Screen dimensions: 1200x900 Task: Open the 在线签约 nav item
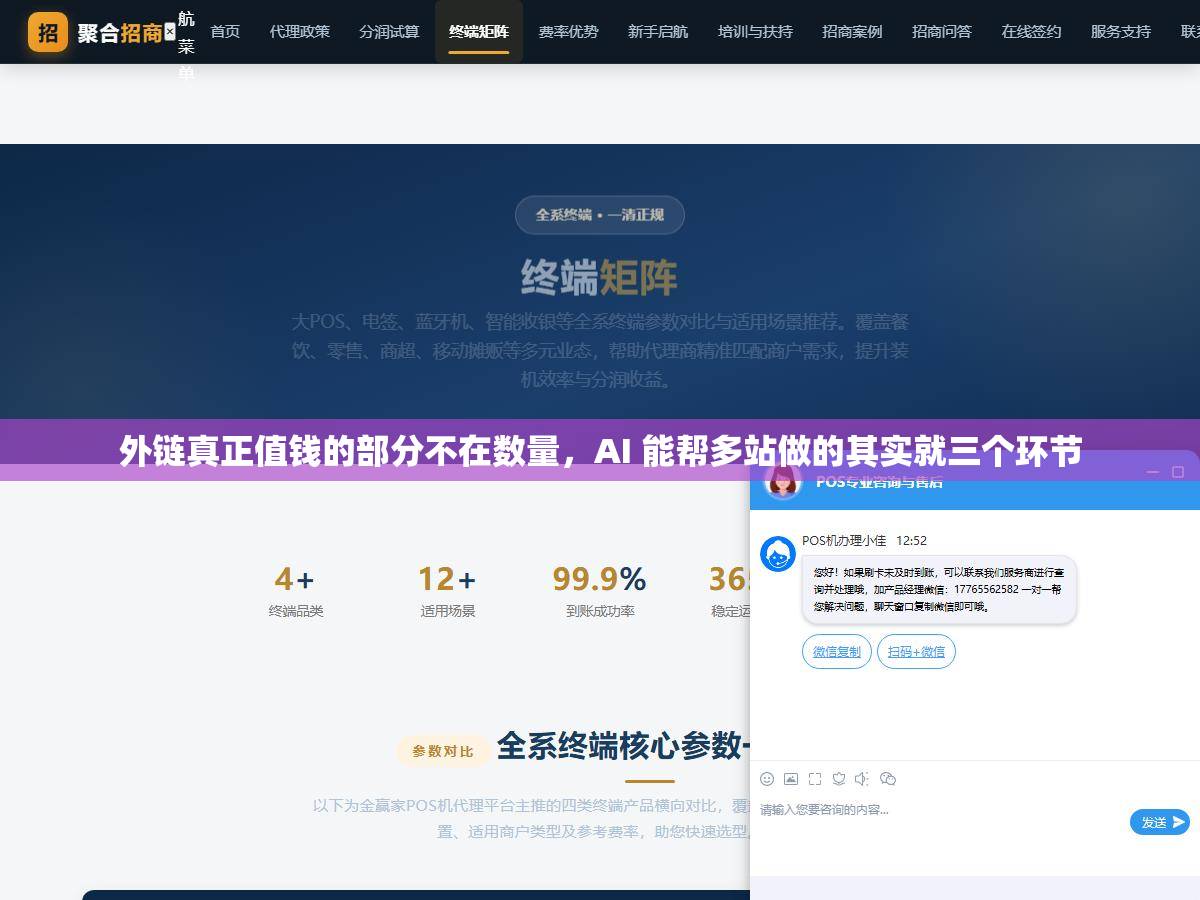pos(1031,32)
